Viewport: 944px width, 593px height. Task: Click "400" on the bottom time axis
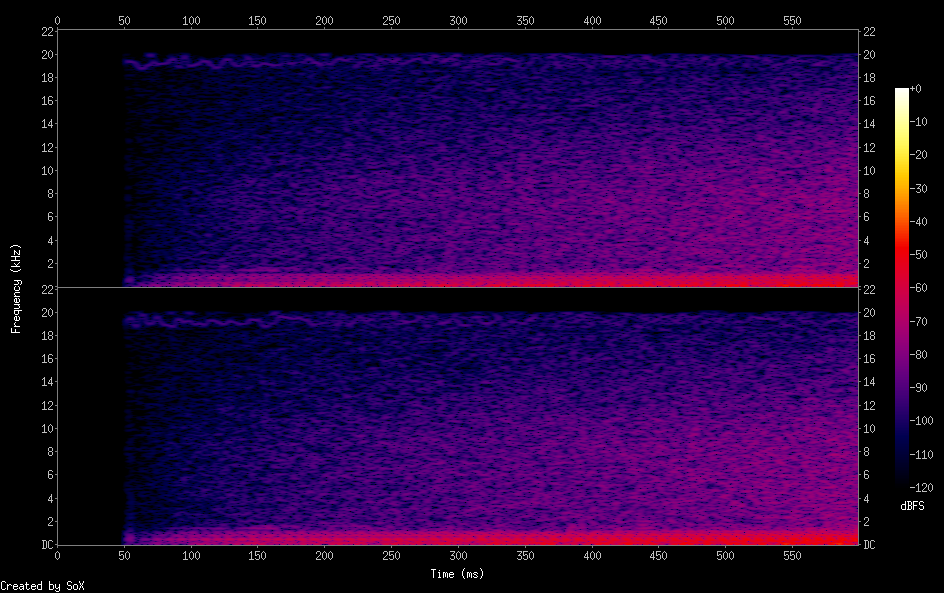(x=592, y=556)
